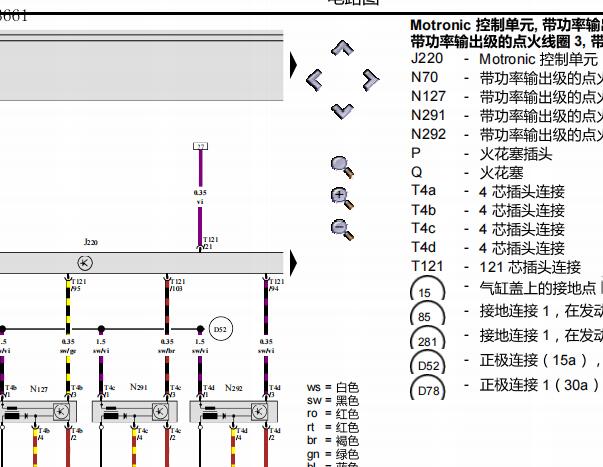Screen dimensions: 603x467
Task: Click the T121/103 pin label
Action: click(x=177, y=285)
